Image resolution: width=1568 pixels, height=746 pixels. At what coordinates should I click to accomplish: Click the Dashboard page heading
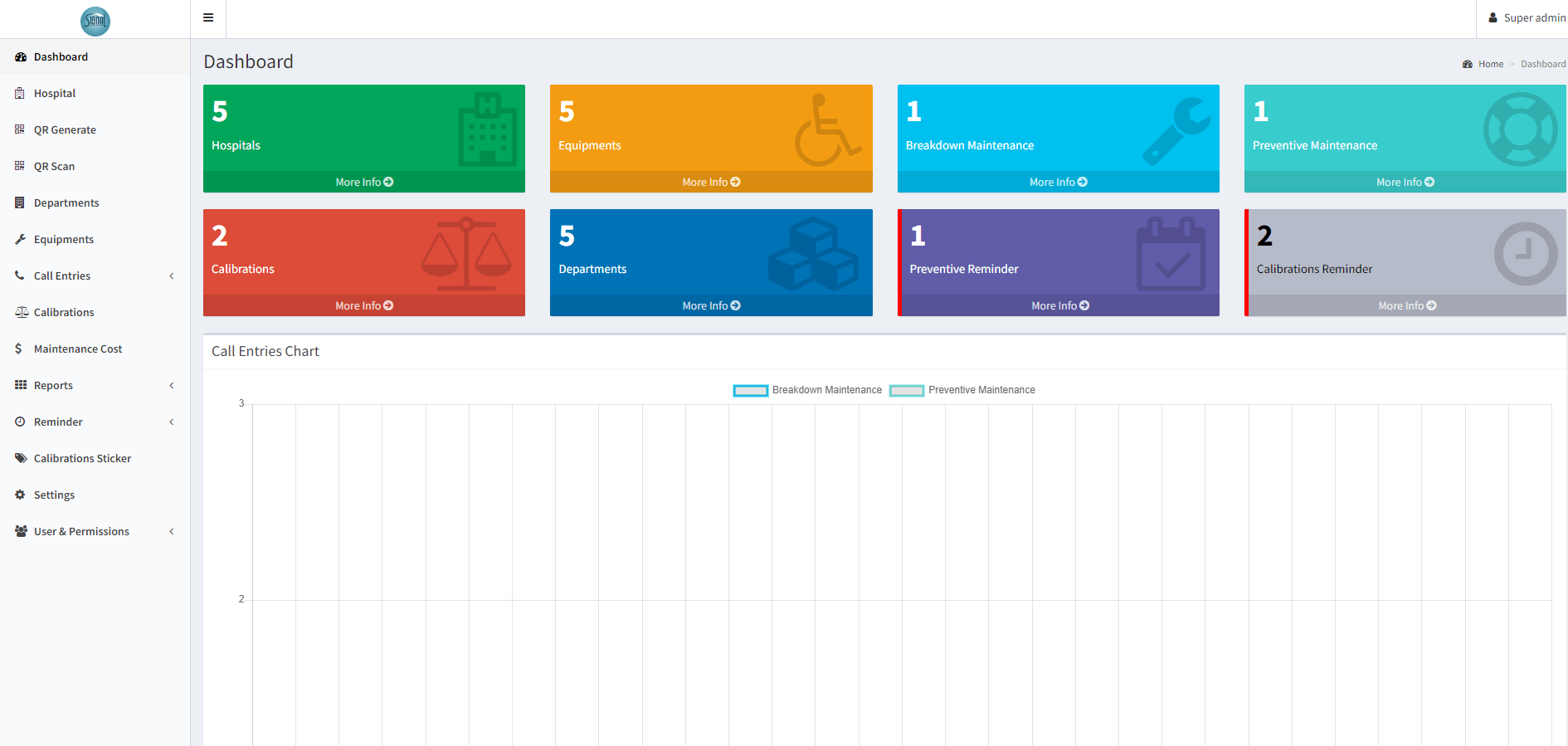click(x=248, y=61)
